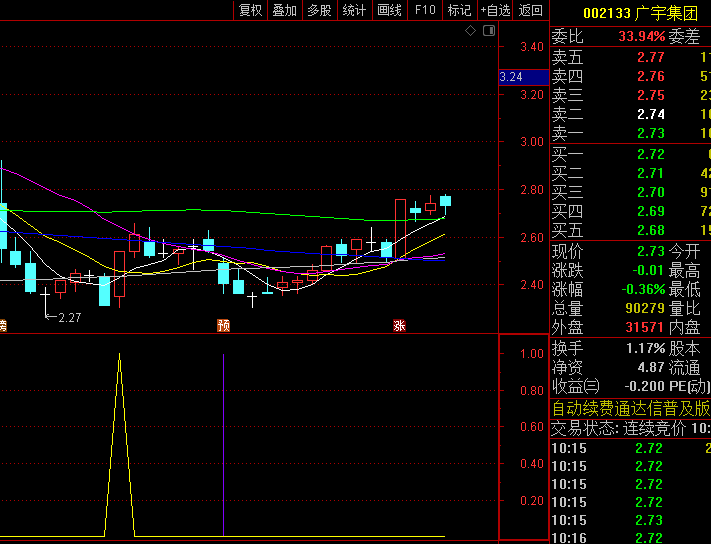Activate the 画线 drawing tool
Screen dimensions: 711x544
389,10
